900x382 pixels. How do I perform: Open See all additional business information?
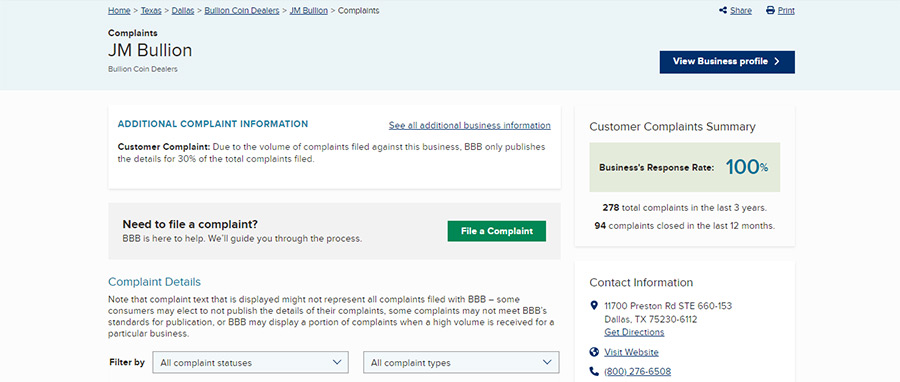click(x=470, y=125)
